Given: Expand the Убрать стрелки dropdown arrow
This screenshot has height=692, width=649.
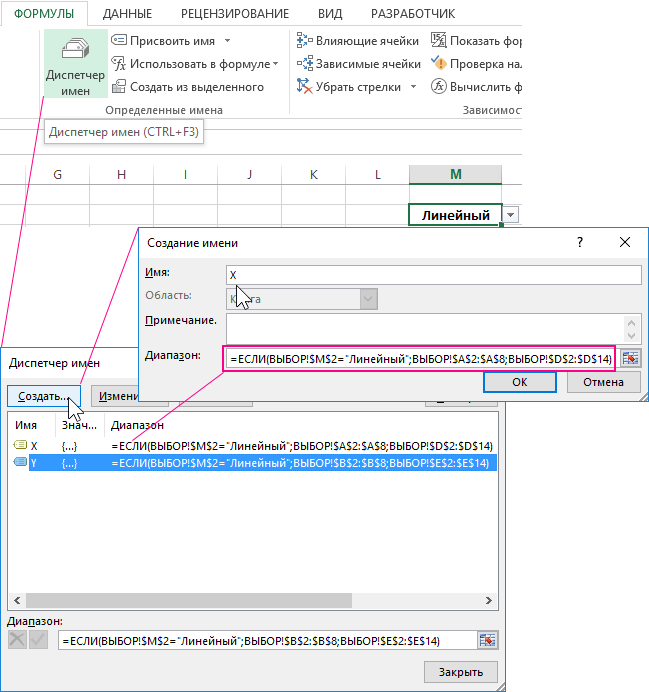Looking at the screenshot, I should pyautogui.click(x=413, y=87).
